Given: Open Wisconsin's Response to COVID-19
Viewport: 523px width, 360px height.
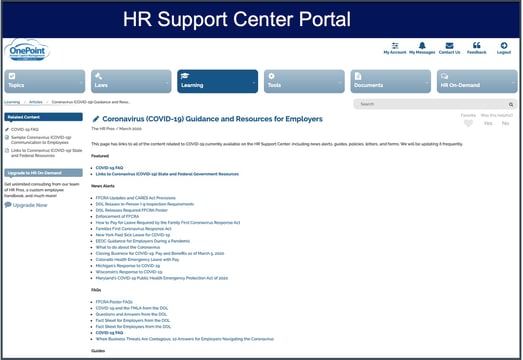Looking at the screenshot, I should (129, 272).
